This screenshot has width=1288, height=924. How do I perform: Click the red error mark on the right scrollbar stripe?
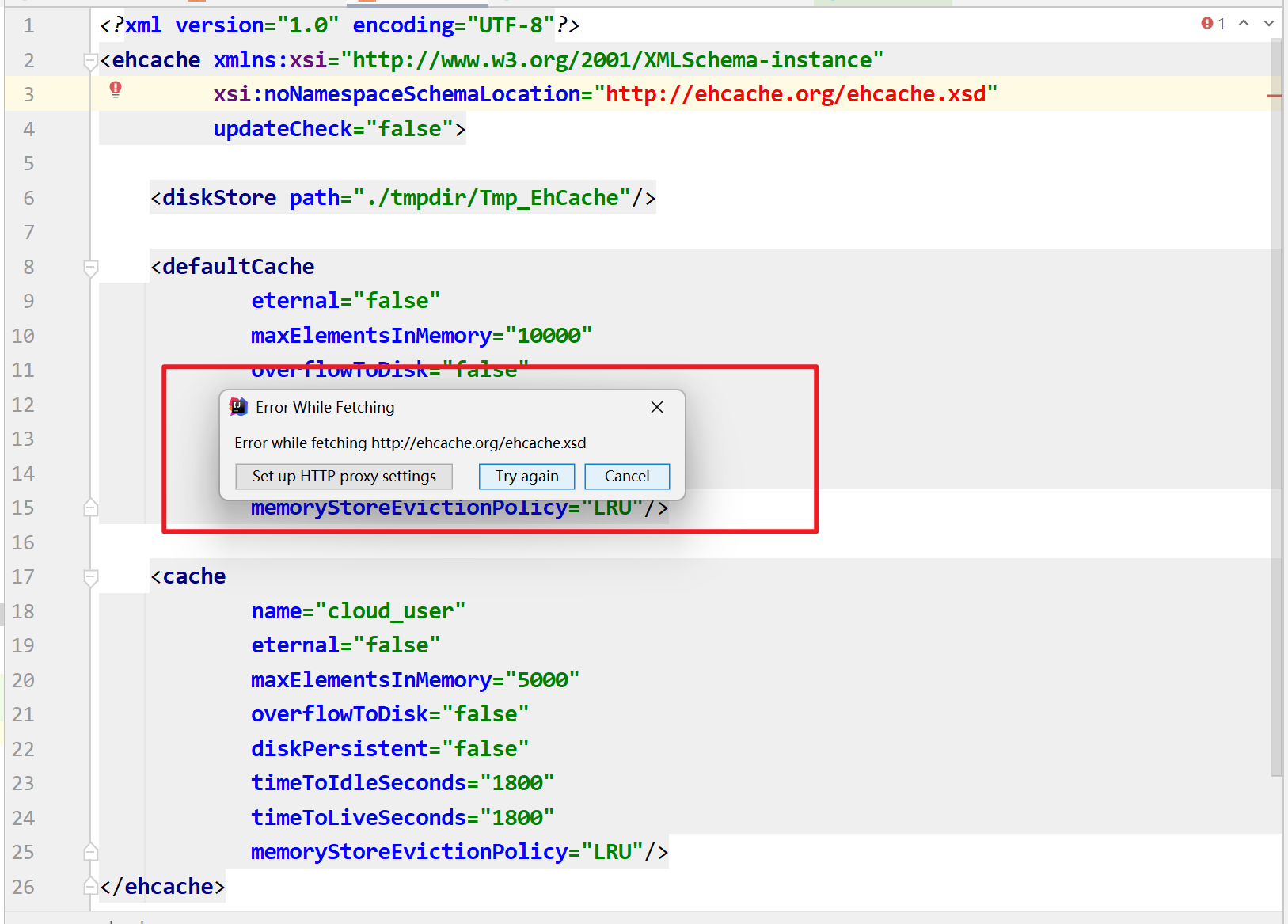(x=1276, y=95)
